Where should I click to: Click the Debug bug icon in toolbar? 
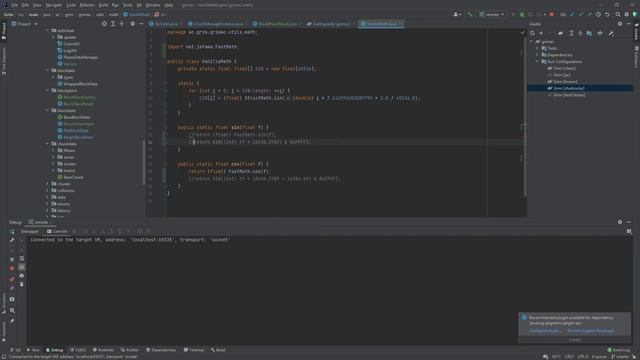point(522,15)
